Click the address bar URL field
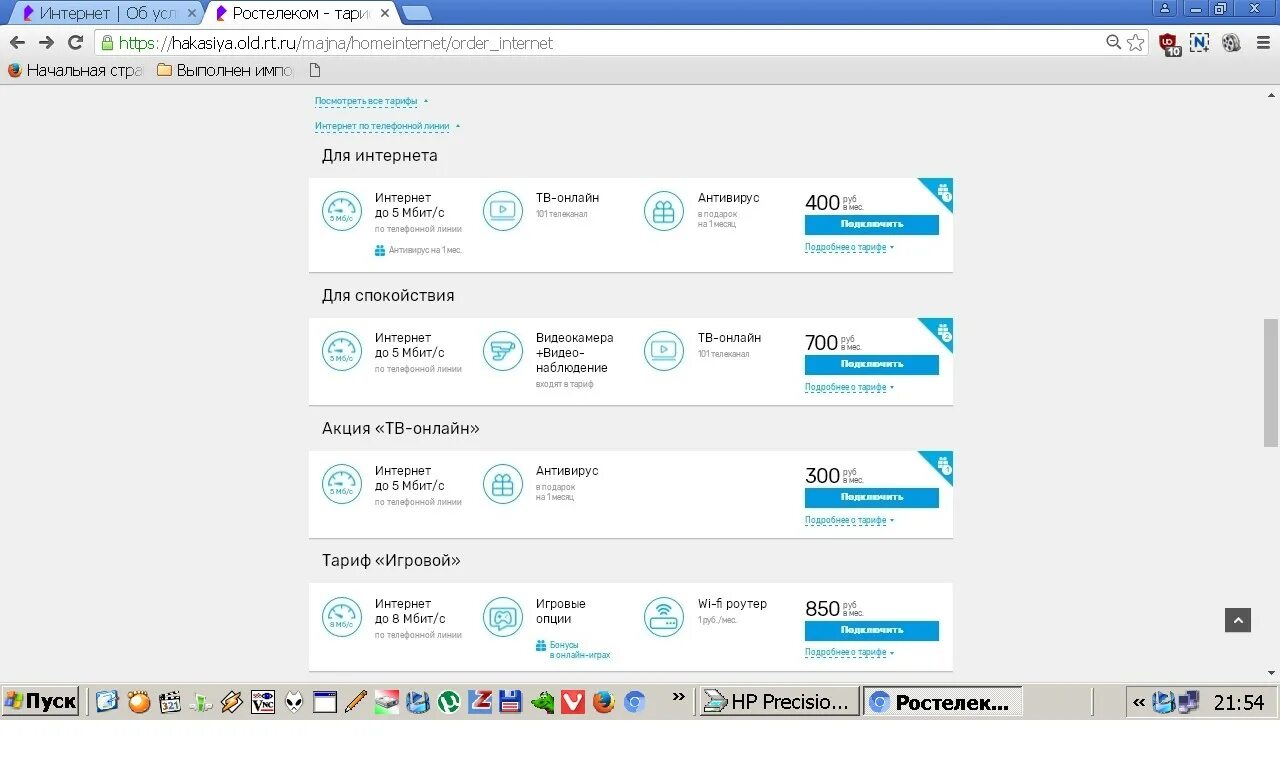This screenshot has width=1280, height=768. click(x=600, y=43)
